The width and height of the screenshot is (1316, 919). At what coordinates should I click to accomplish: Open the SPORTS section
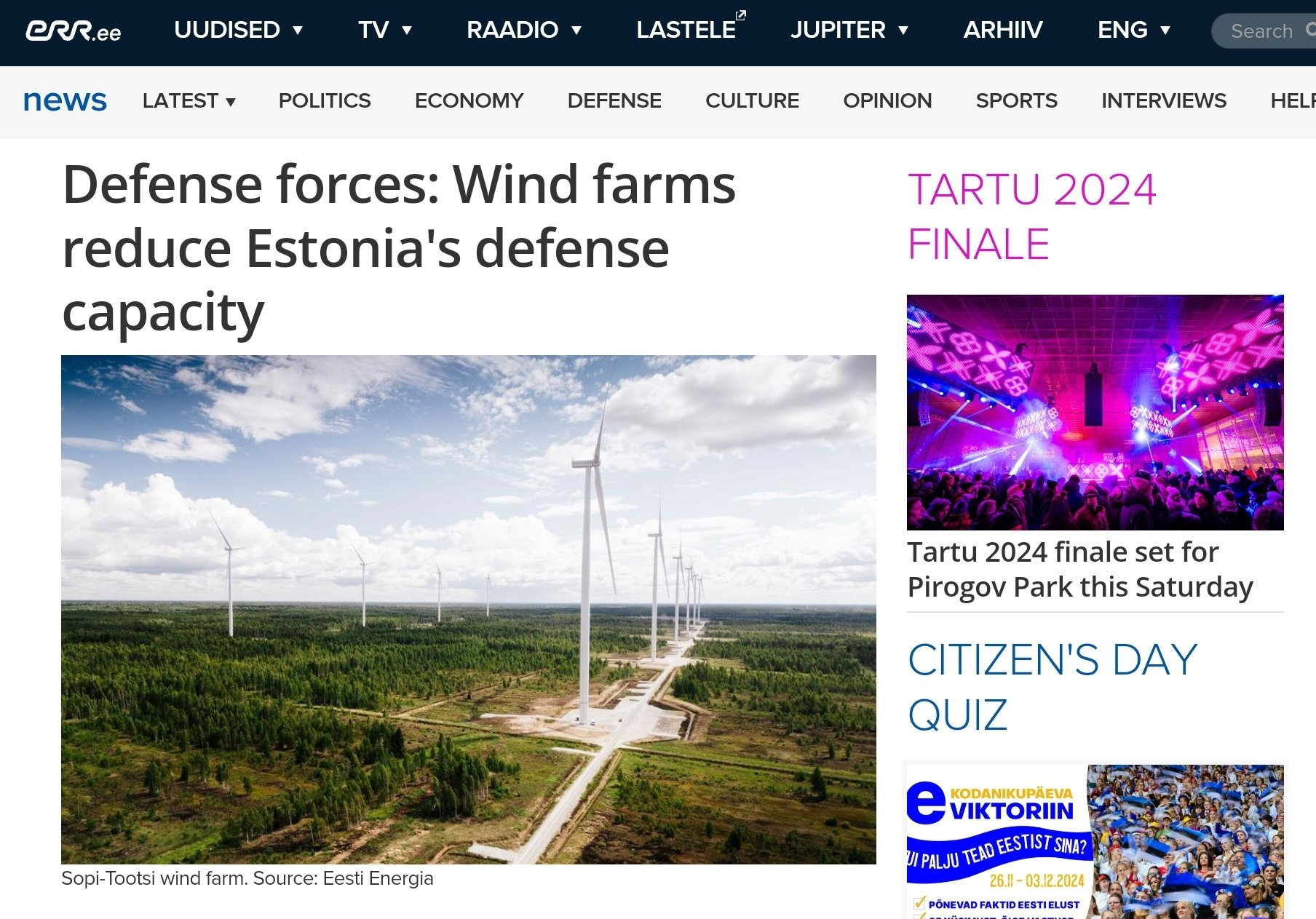pos(1016,100)
